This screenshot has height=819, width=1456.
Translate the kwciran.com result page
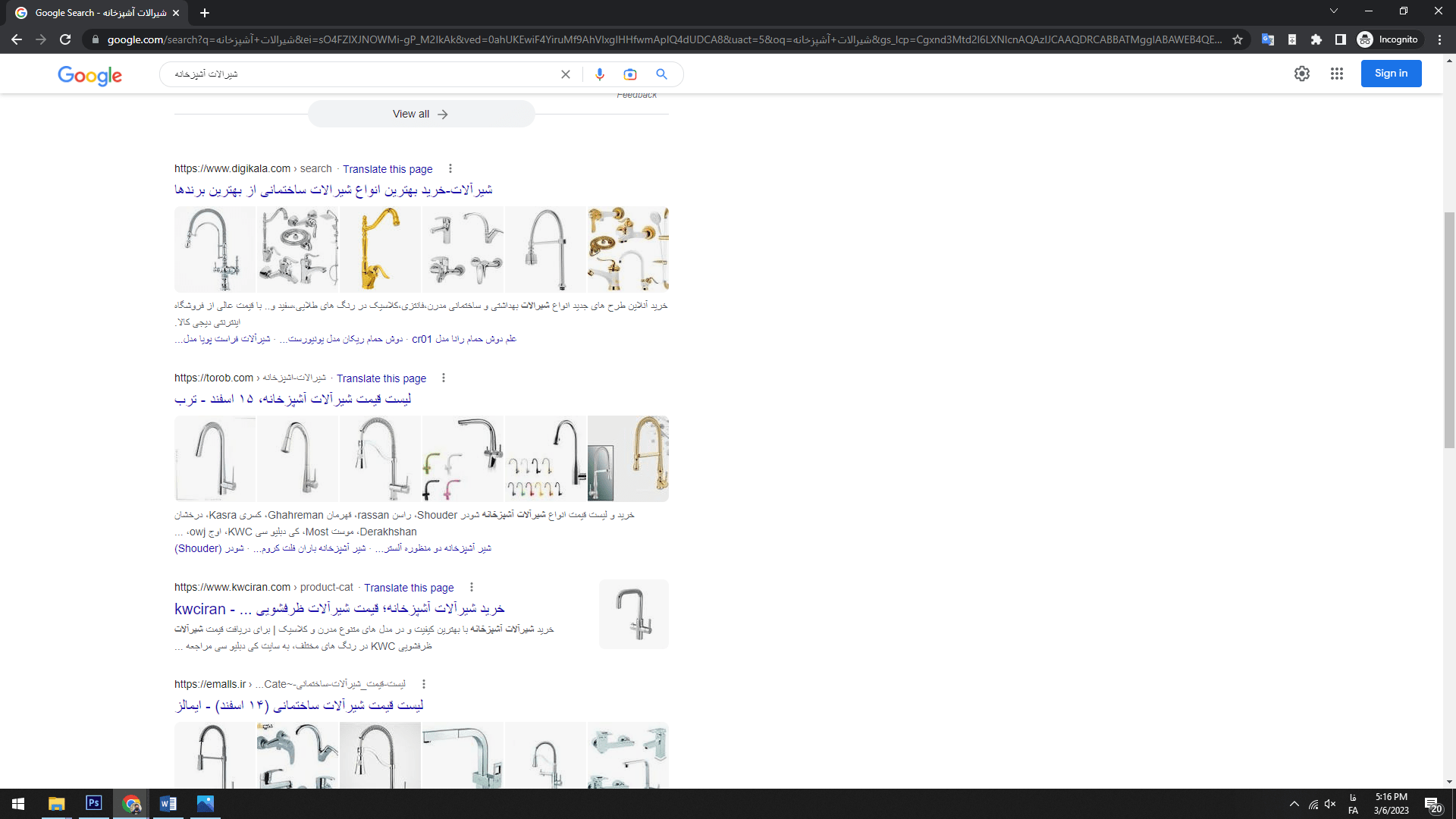409,588
